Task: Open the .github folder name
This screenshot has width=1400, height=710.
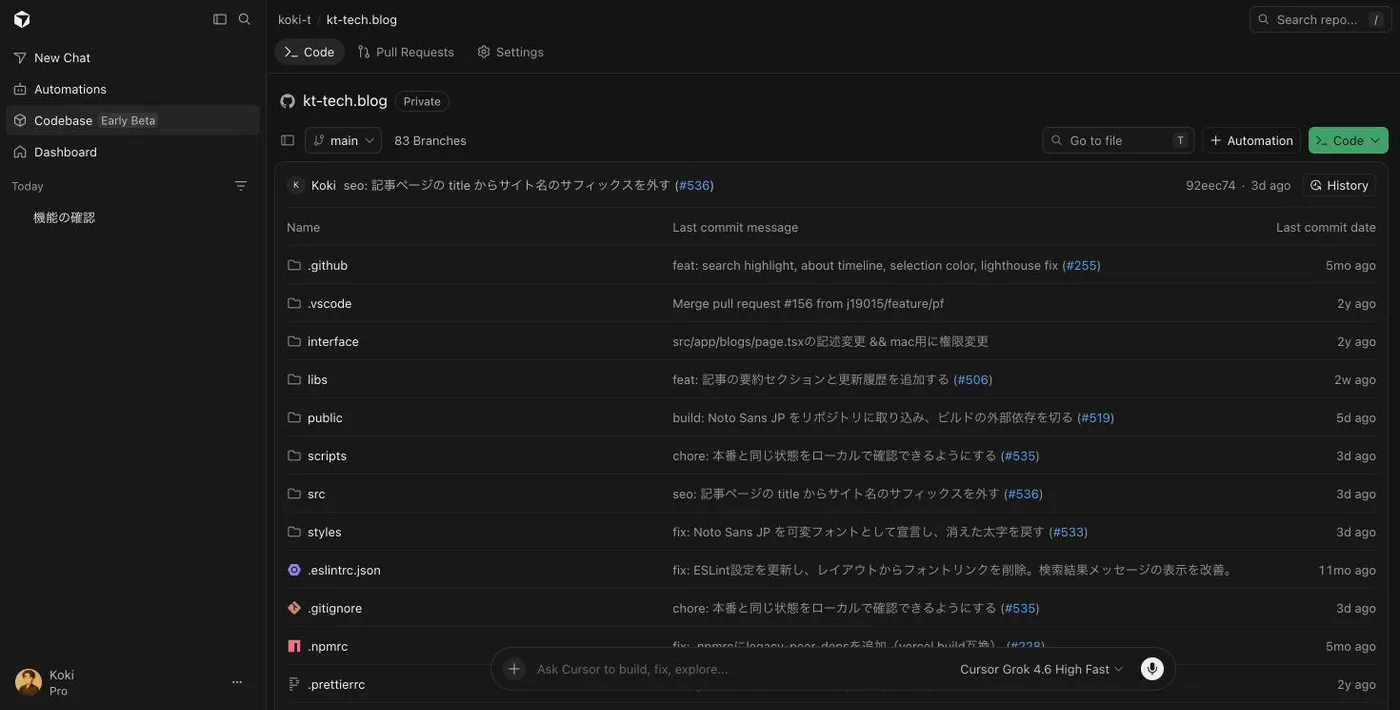Action: 328,265
